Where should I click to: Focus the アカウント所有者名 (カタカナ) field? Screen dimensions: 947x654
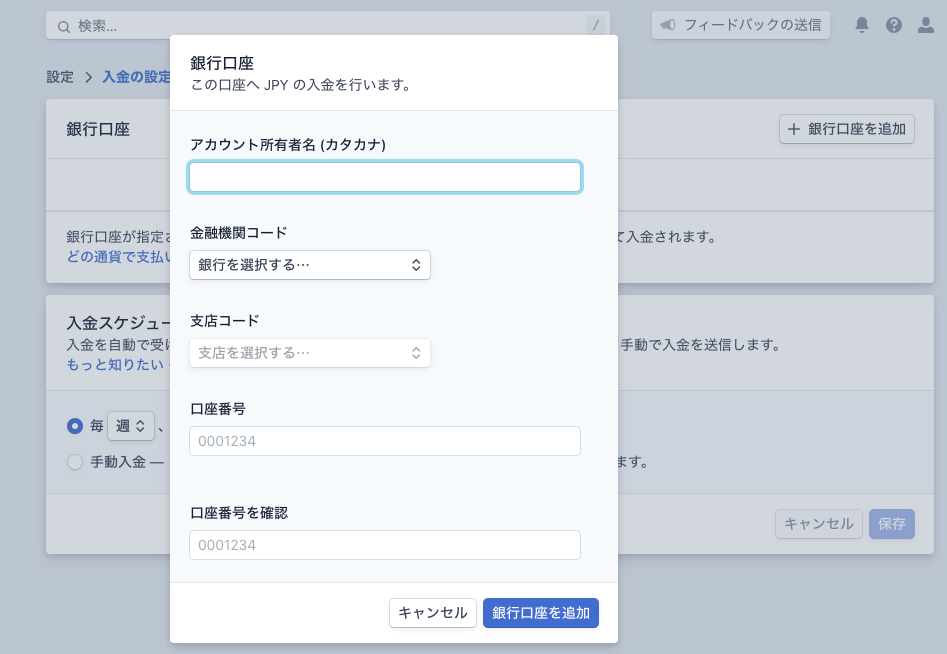point(384,177)
